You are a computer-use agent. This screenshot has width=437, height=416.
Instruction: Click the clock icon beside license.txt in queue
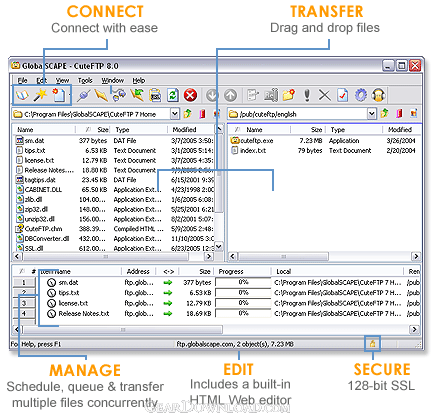click(51, 303)
